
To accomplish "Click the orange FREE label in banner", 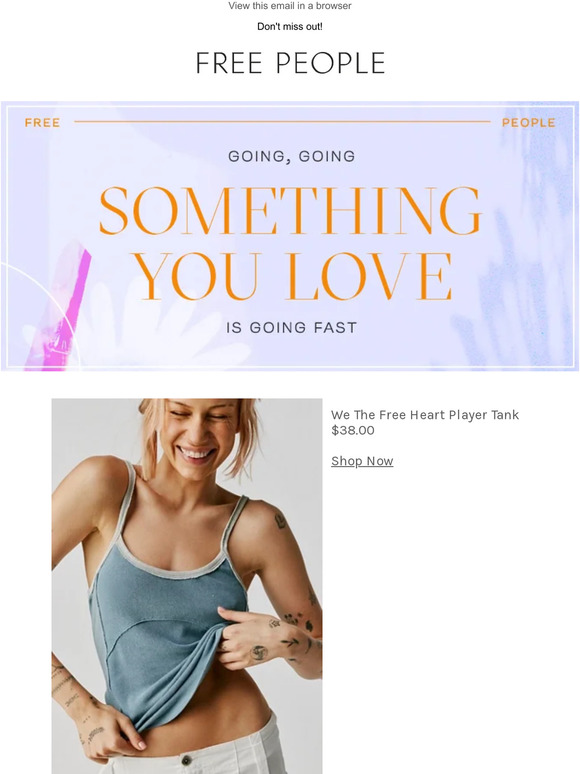I will 42,122.
